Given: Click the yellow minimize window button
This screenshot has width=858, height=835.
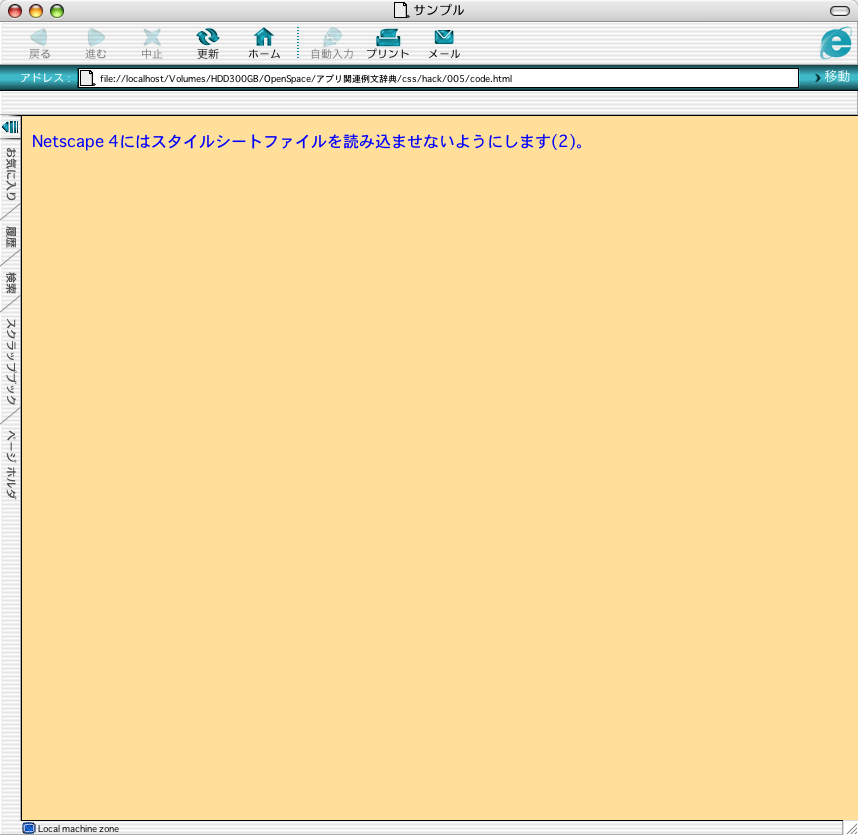Looking at the screenshot, I should click(x=36, y=10).
